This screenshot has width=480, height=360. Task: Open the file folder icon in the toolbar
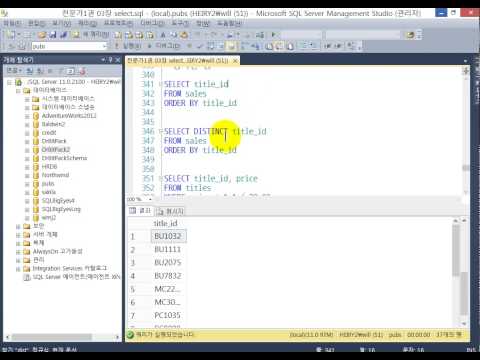pos(42,35)
